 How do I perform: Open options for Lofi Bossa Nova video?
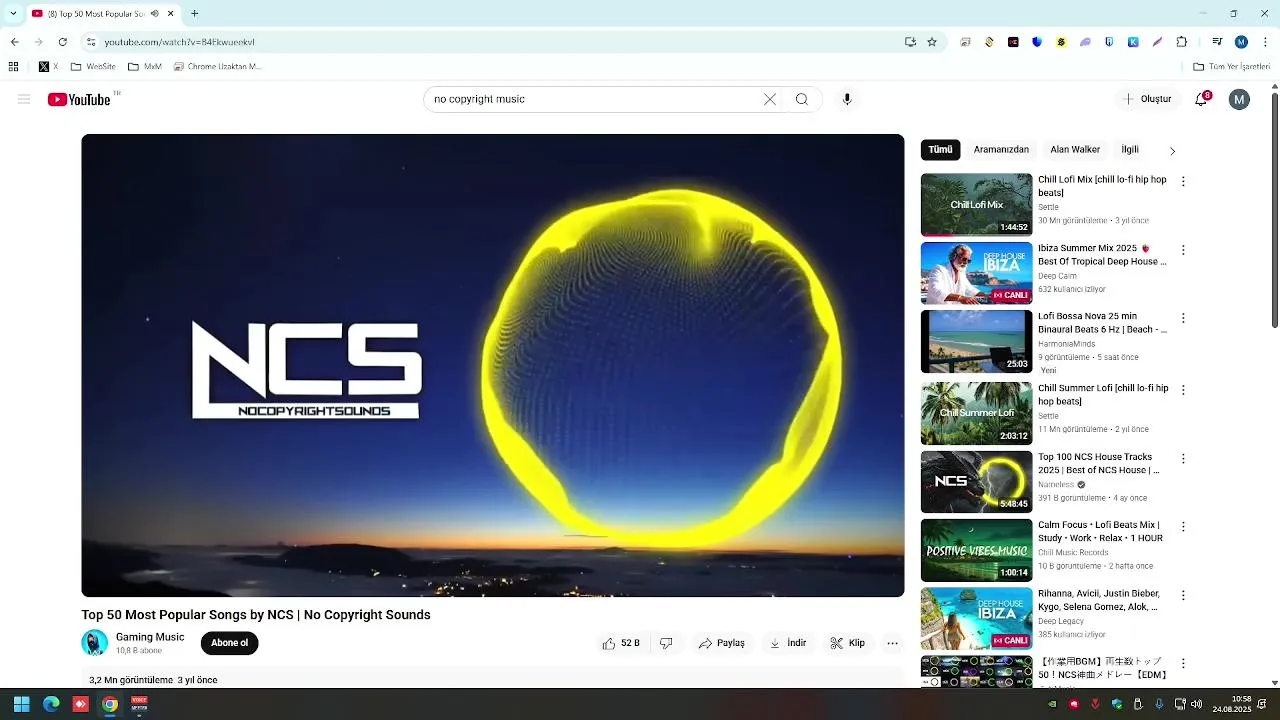coord(1183,318)
